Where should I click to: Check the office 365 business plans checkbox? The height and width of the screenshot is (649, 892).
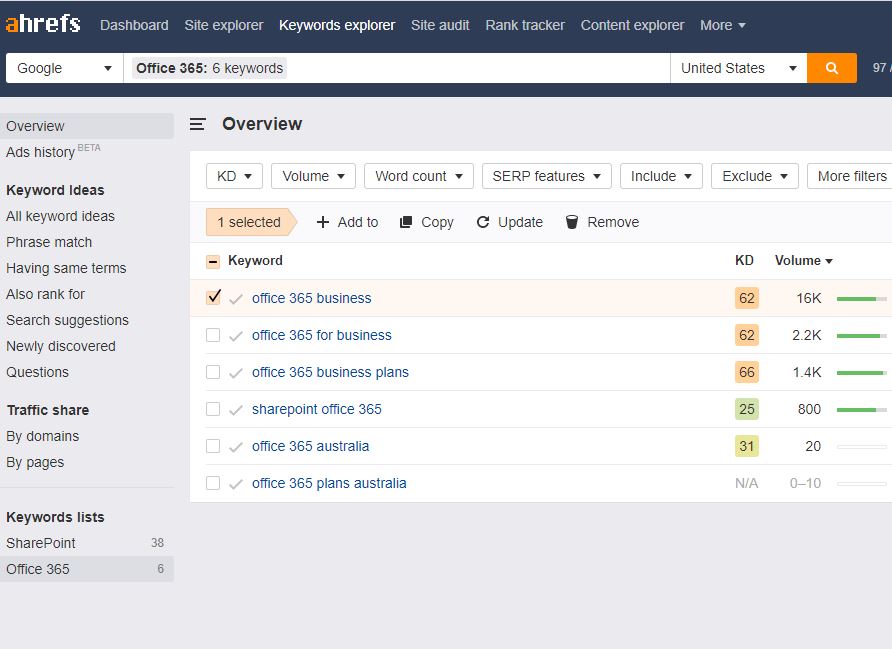click(x=213, y=372)
